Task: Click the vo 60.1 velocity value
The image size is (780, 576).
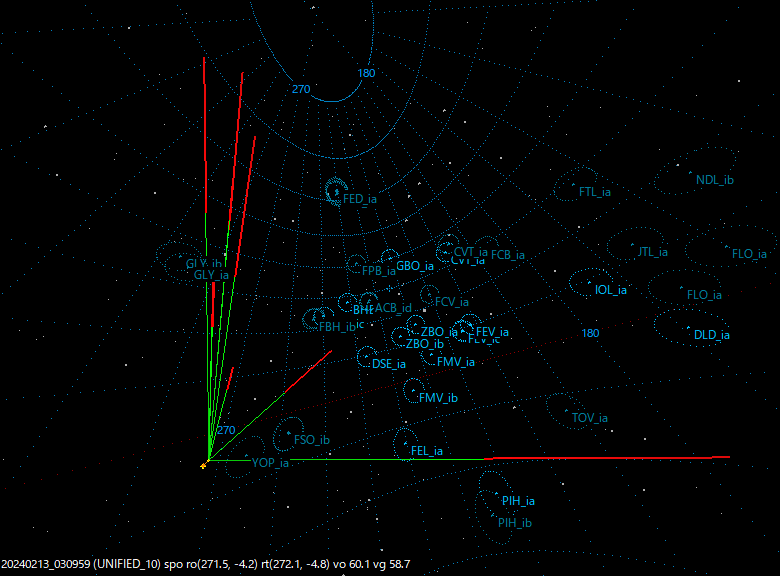Action: [x=352, y=564]
